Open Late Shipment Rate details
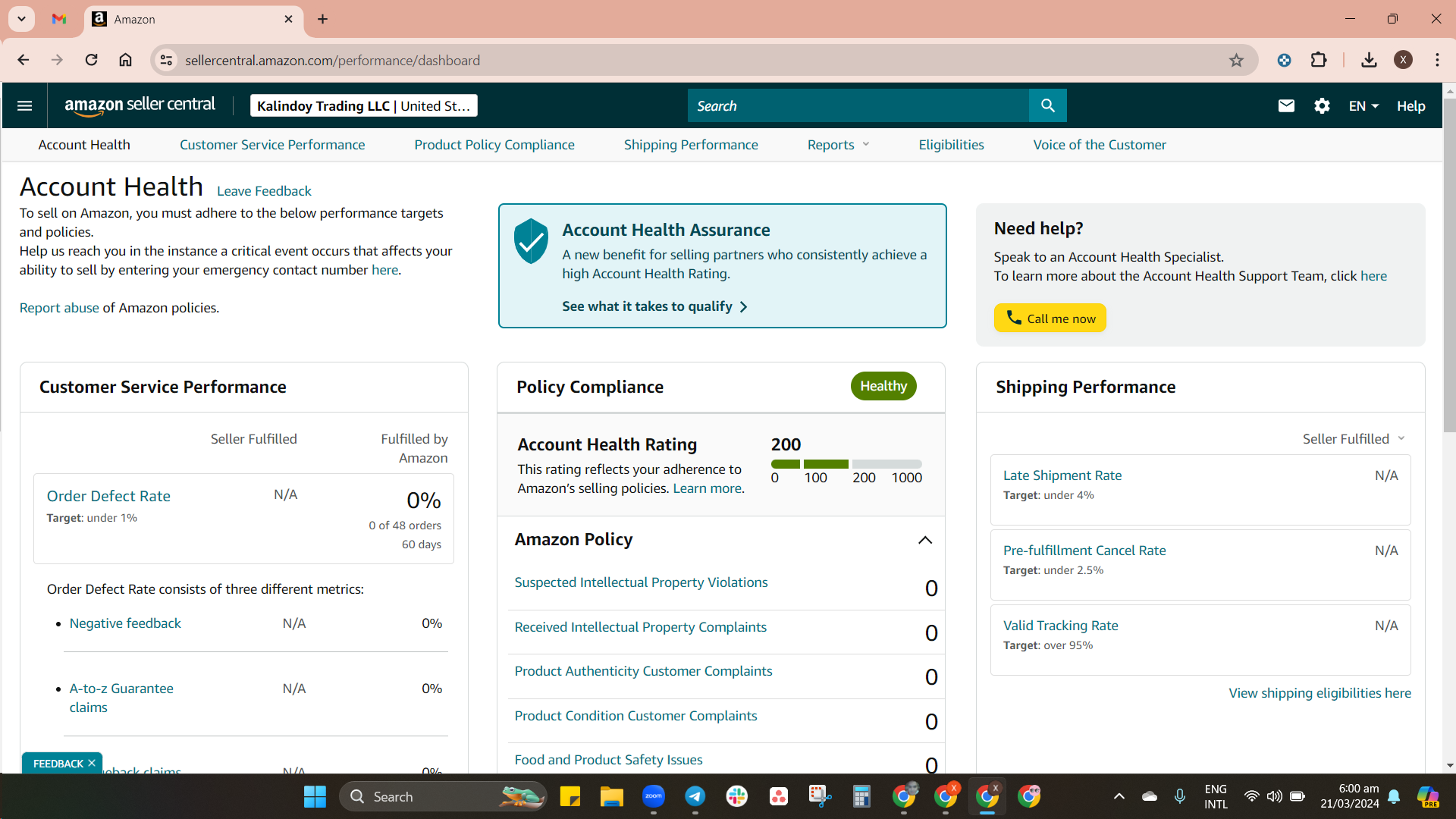 pyautogui.click(x=1062, y=475)
